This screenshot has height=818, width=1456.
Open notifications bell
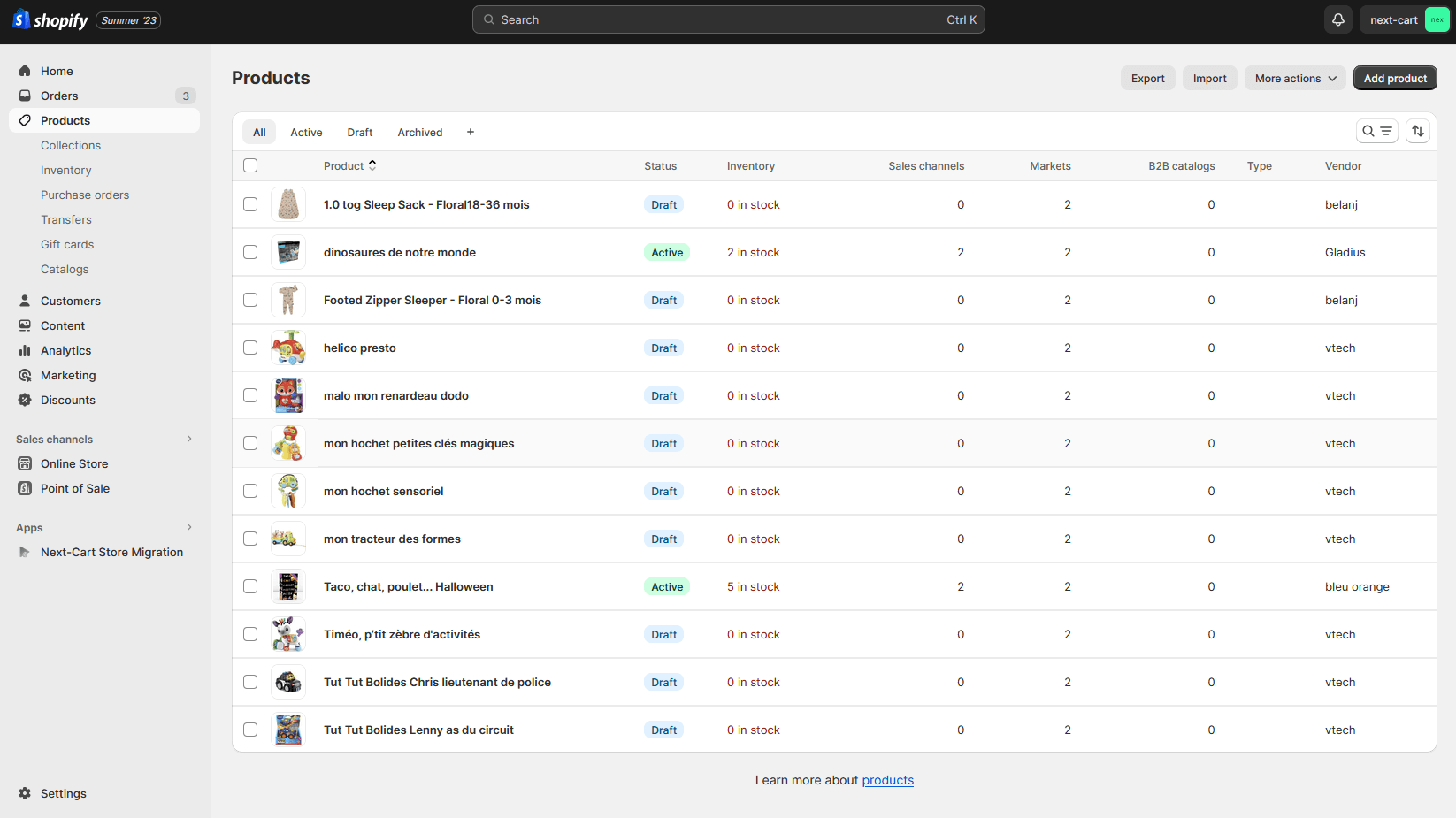click(x=1338, y=19)
